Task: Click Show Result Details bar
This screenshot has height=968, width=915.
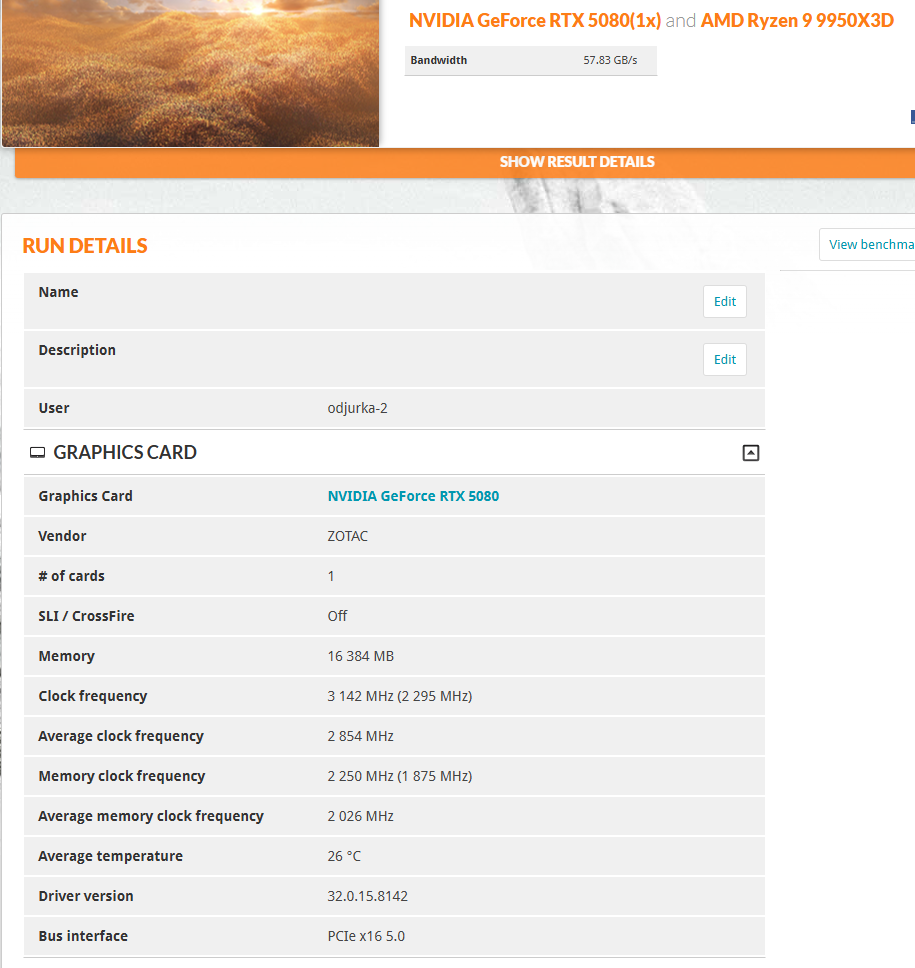Action: (465, 162)
